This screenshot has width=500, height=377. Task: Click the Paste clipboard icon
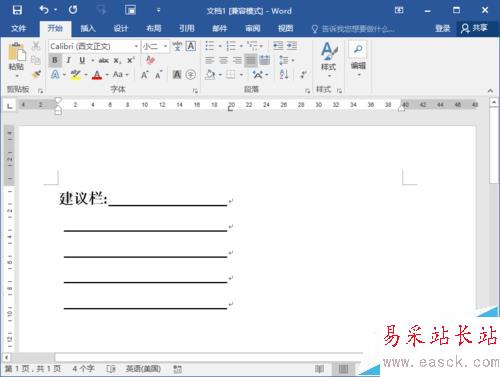tap(16, 53)
